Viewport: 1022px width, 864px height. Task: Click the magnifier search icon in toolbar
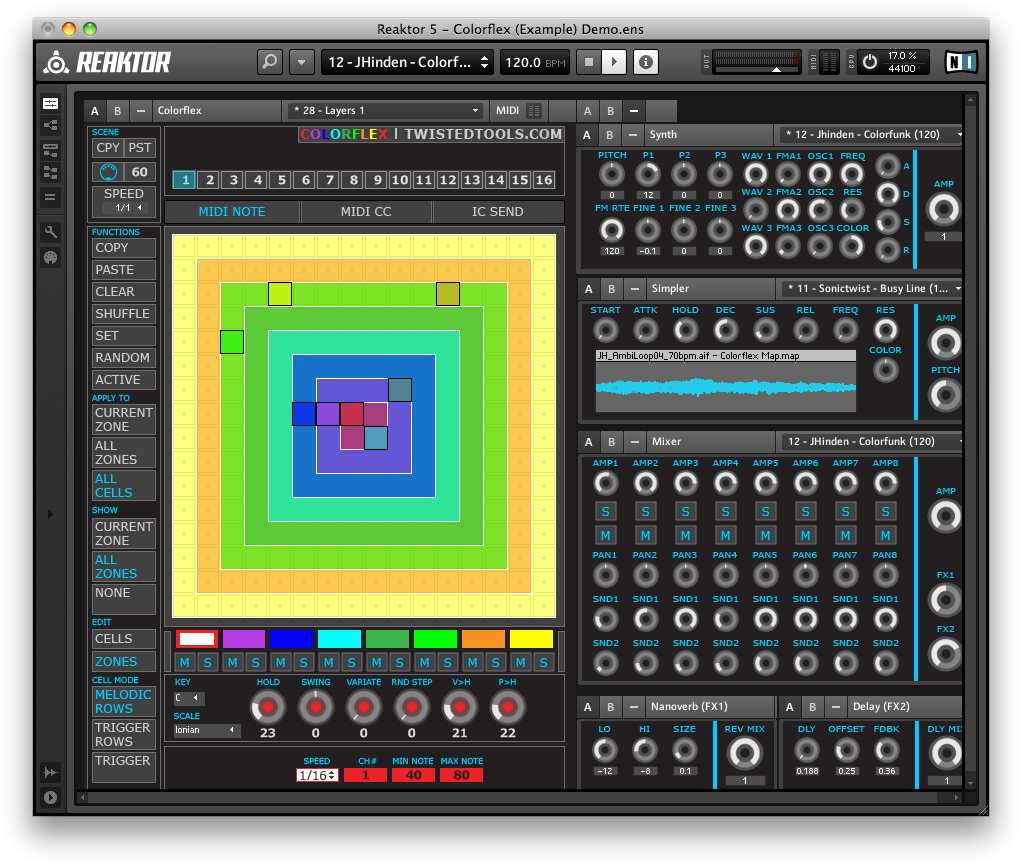click(x=270, y=62)
